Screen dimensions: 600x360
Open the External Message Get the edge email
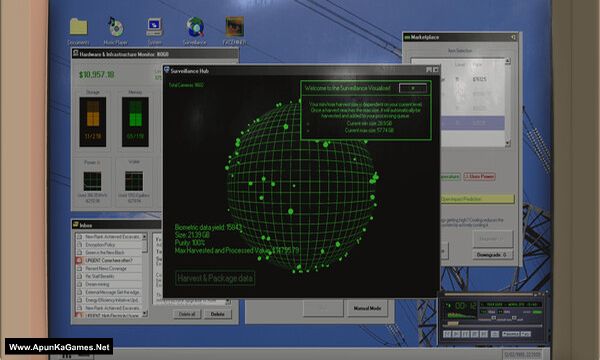tap(109, 292)
